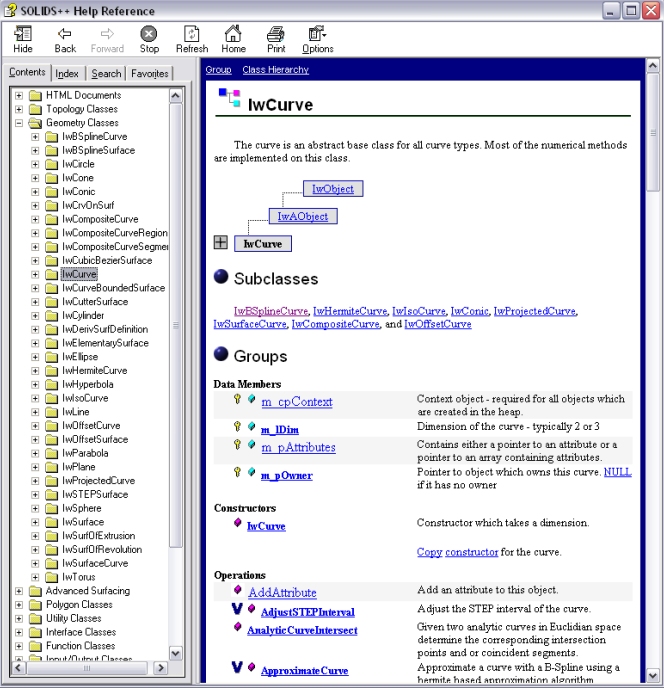Image resolution: width=664 pixels, height=688 pixels.
Task: Expand the IwBSplineCurve tree node
Action: pyautogui.click(x=35, y=137)
